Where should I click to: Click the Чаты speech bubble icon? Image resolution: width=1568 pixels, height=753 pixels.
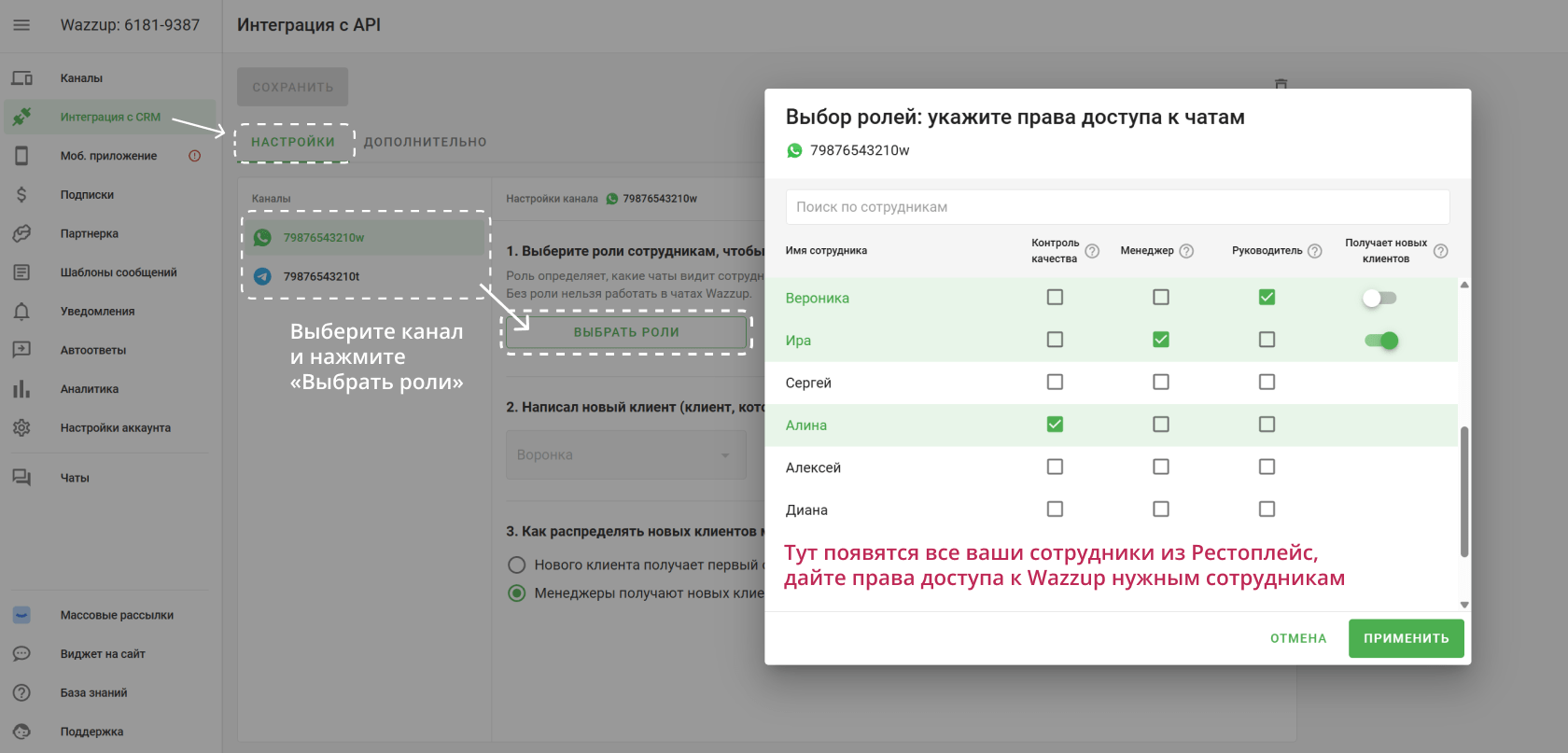(x=21, y=478)
